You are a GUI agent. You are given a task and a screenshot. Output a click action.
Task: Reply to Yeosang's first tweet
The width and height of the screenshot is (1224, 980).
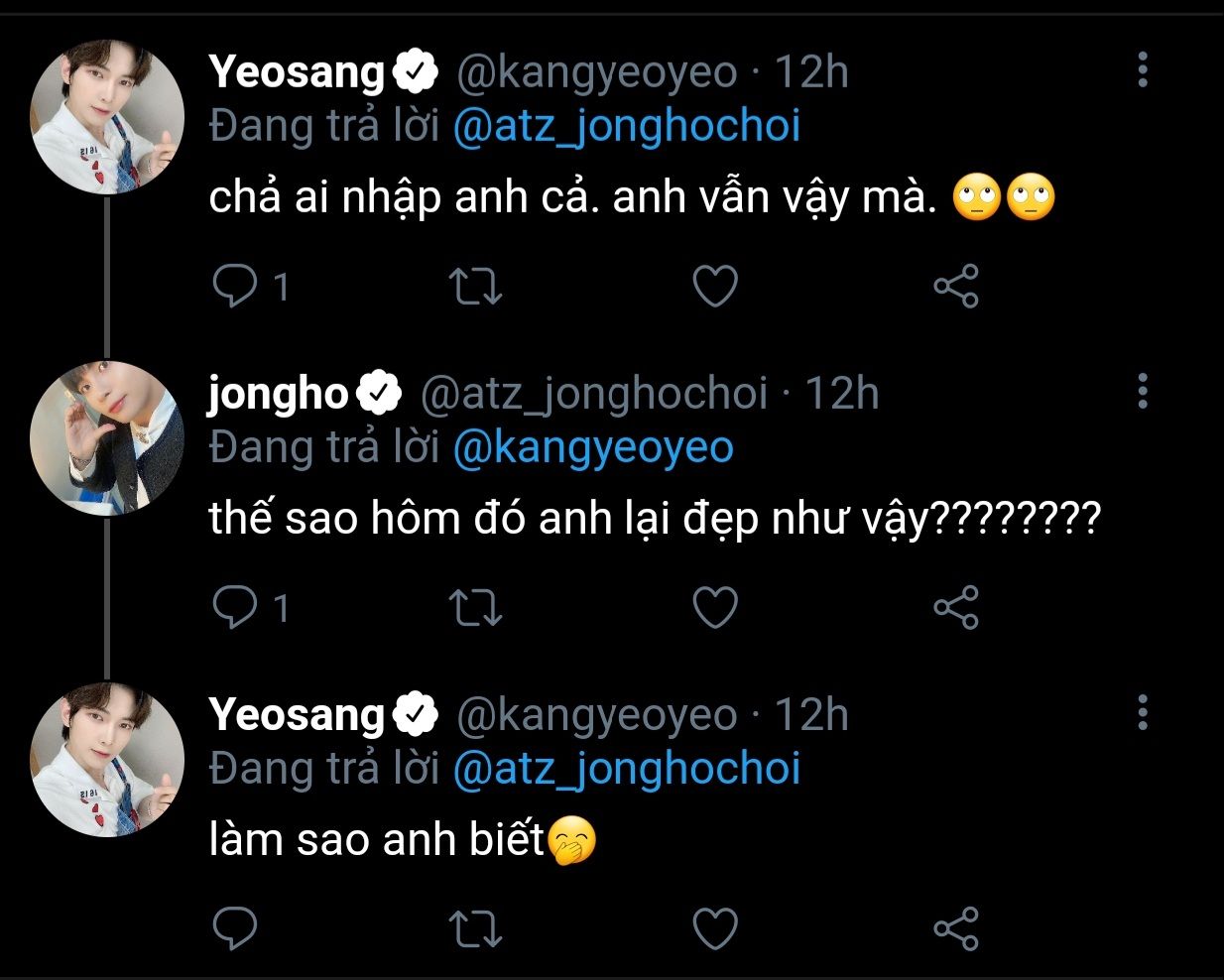(235, 287)
